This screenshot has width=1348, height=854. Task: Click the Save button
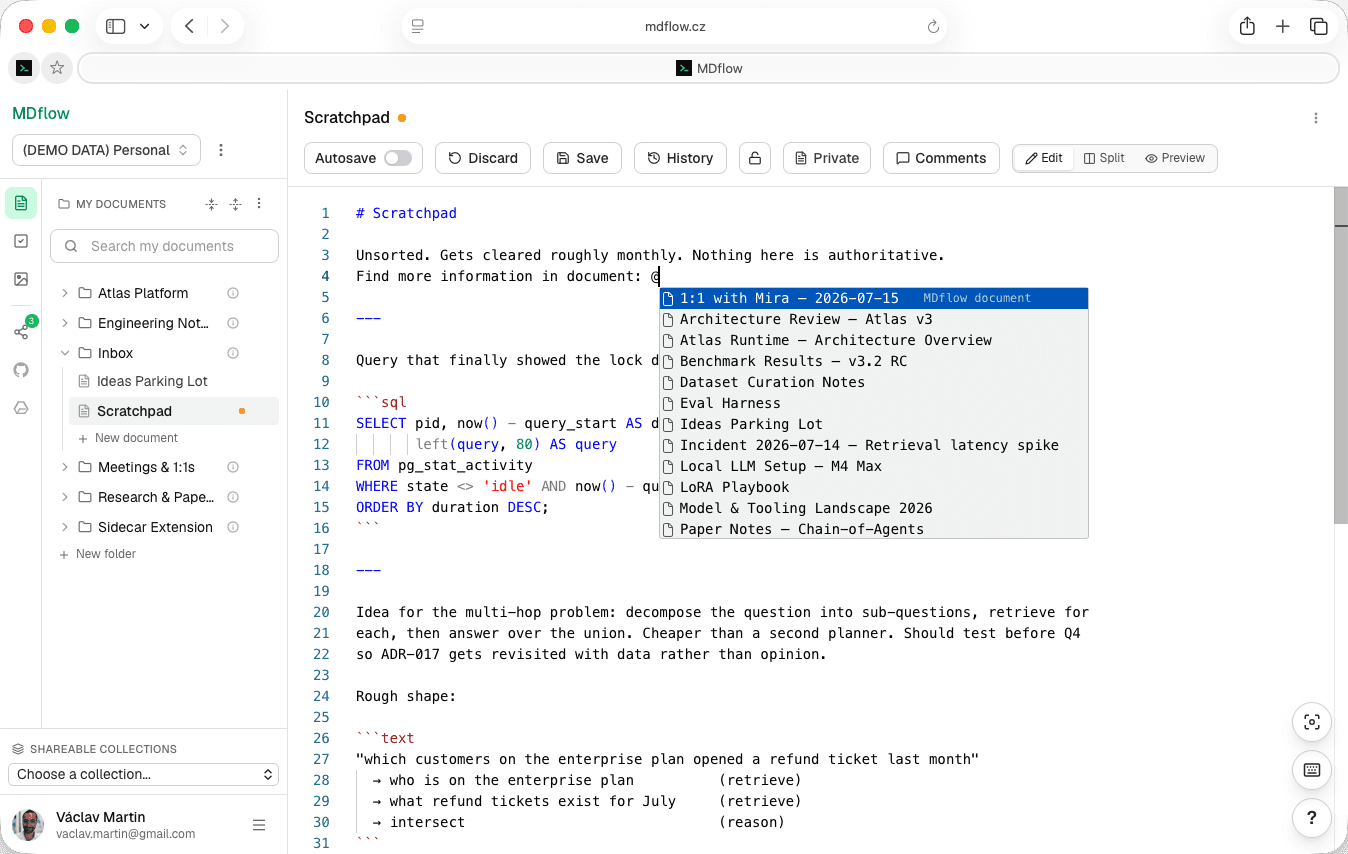tap(582, 158)
